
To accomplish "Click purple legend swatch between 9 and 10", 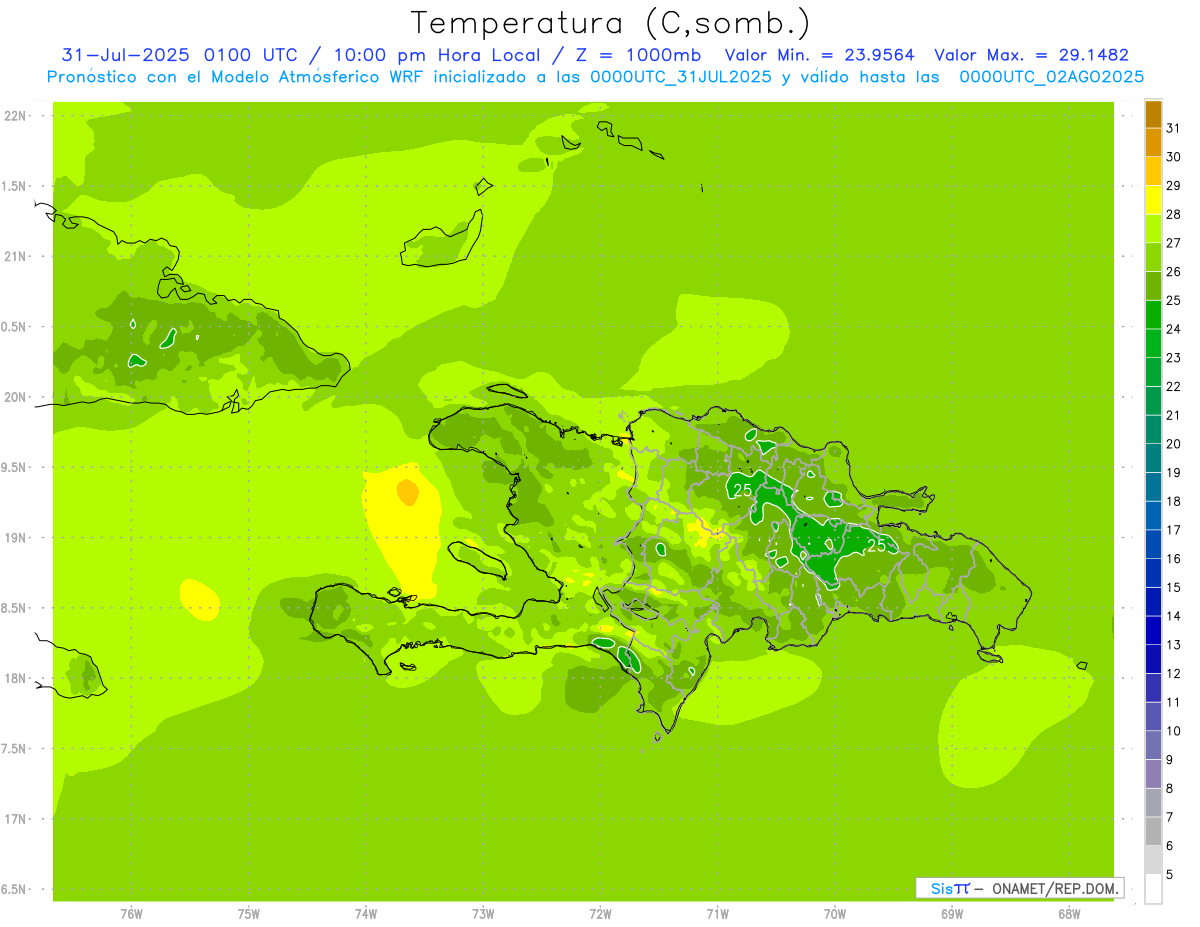I will point(1153,745).
